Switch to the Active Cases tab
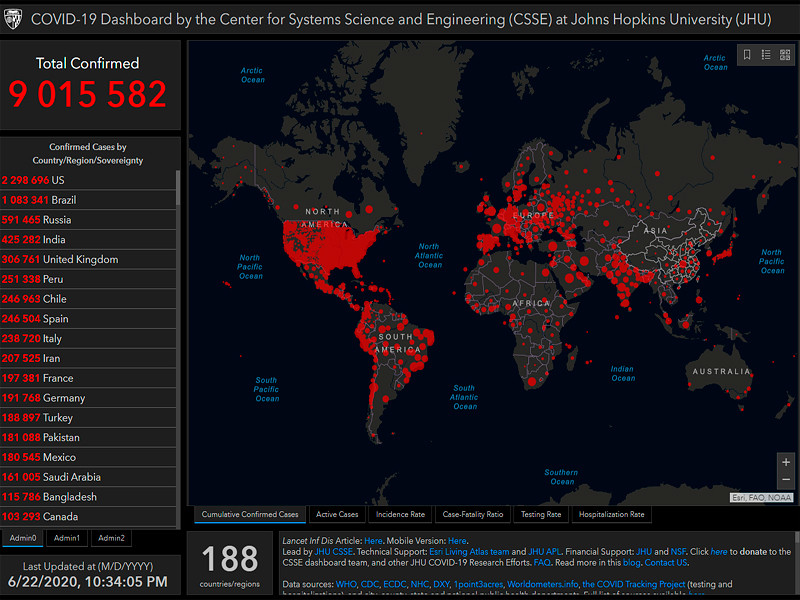The height and width of the screenshot is (600, 800). point(337,515)
